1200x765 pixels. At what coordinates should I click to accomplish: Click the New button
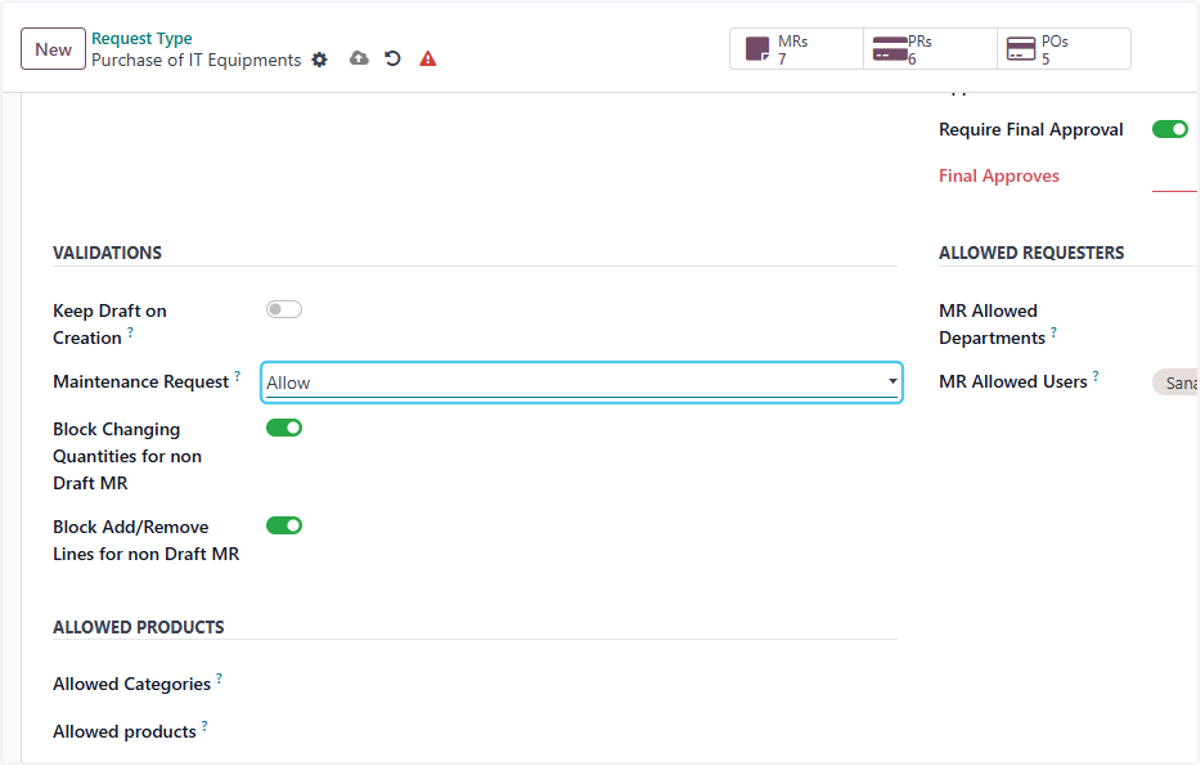53,49
